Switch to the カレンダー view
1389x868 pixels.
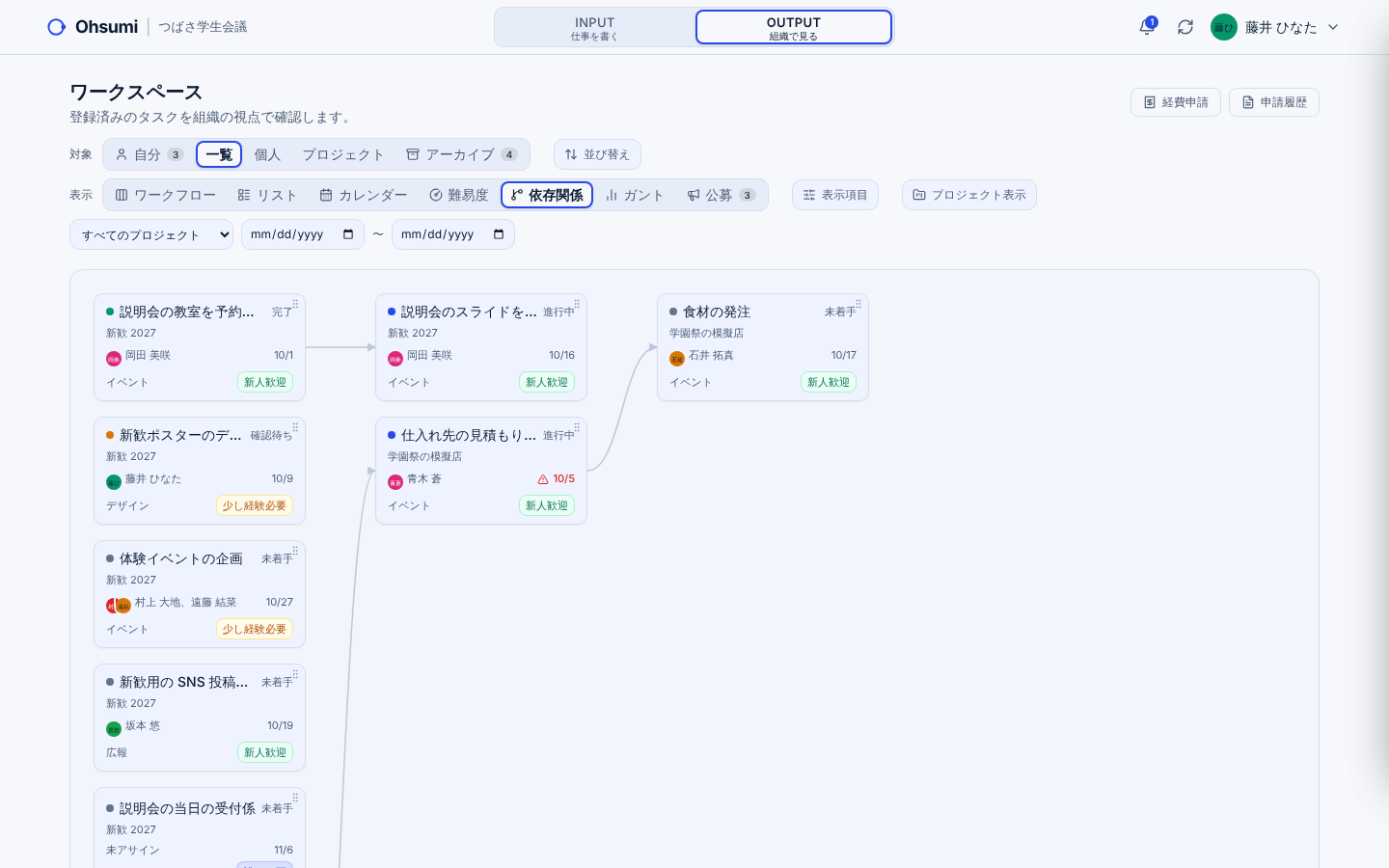pos(364,195)
